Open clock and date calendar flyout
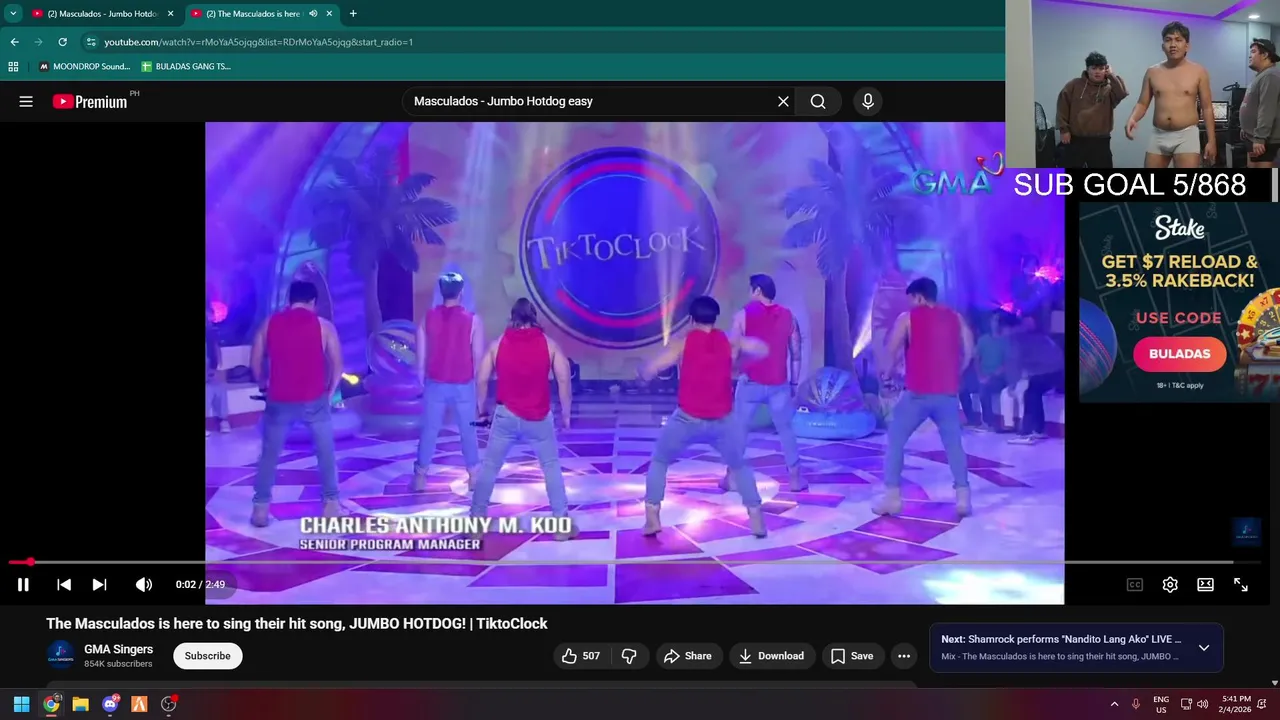 1236,704
